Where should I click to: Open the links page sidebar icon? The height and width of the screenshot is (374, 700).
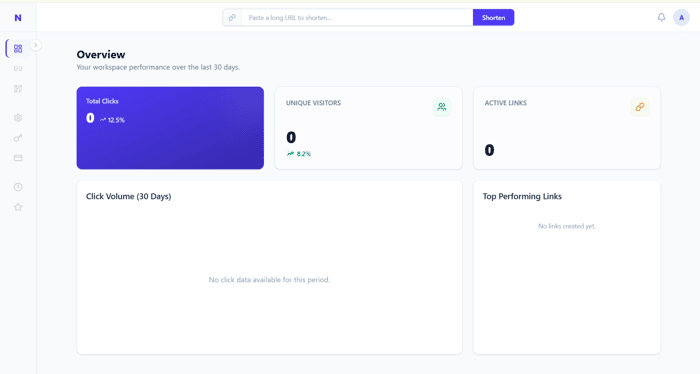click(18, 69)
